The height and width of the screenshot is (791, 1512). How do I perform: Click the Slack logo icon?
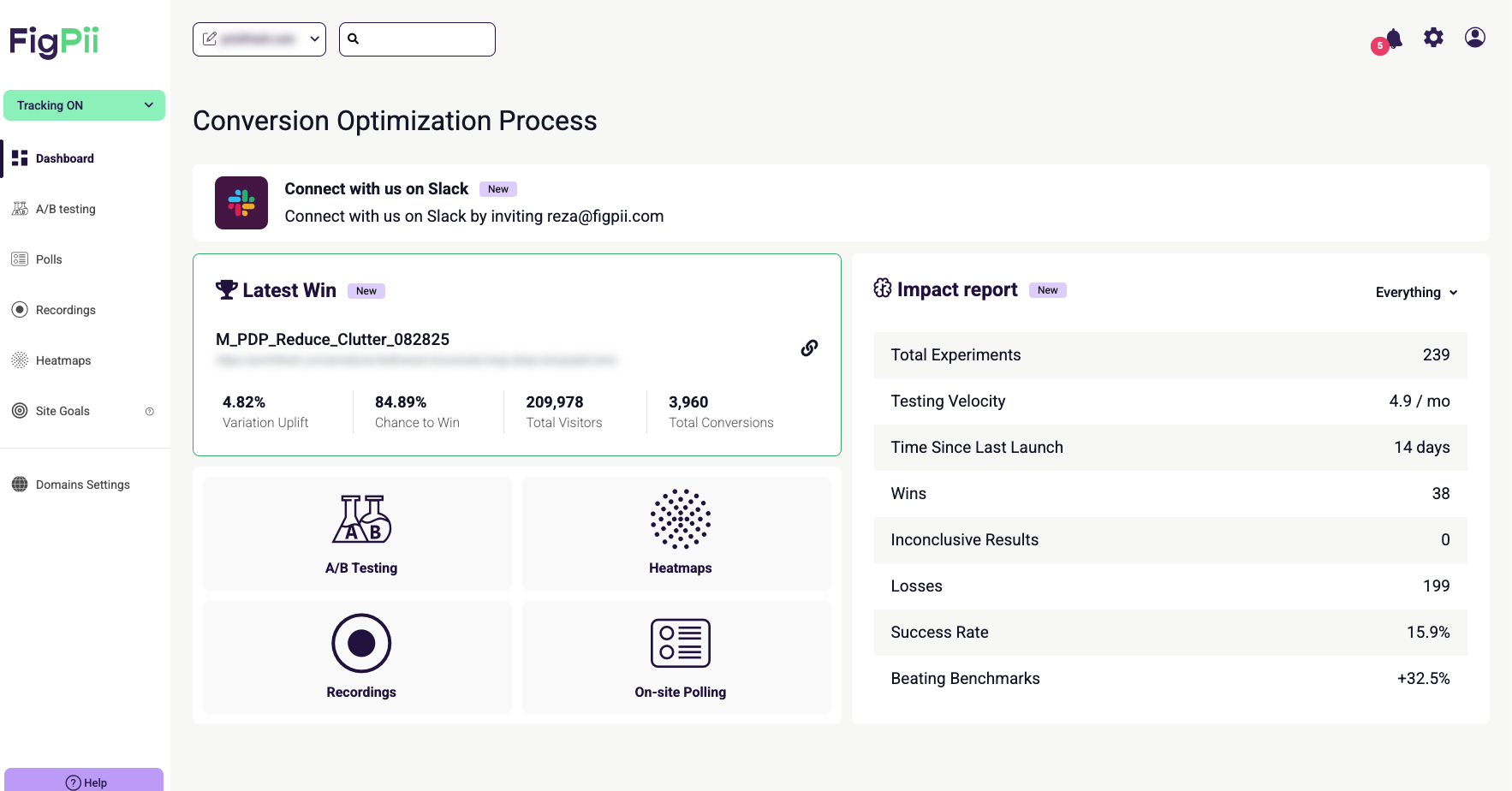click(x=241, y=203)
